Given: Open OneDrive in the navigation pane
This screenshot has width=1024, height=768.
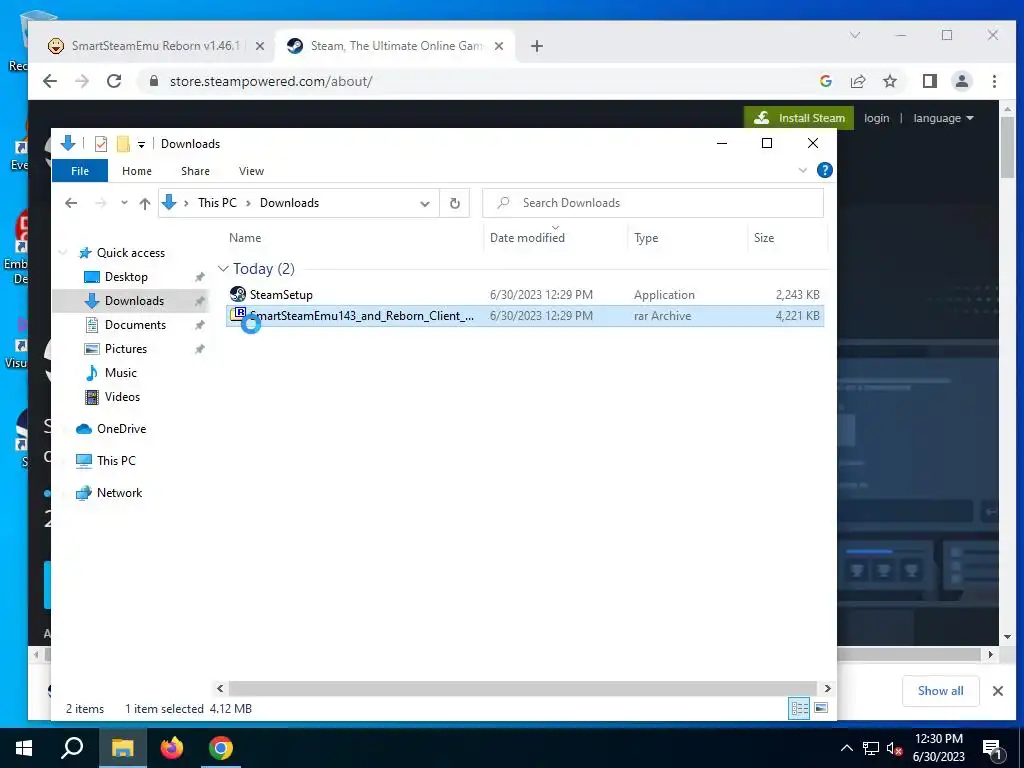Looking at the screenshot, I should 121,429.
